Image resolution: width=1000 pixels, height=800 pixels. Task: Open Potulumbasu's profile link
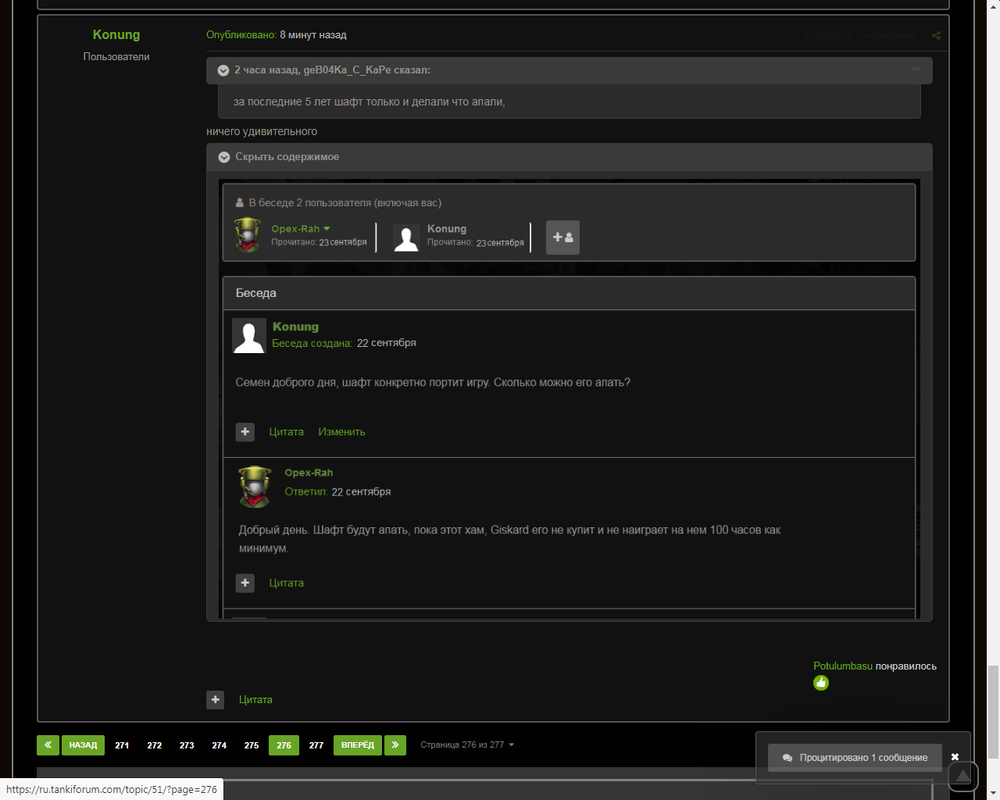pos(843,666)
